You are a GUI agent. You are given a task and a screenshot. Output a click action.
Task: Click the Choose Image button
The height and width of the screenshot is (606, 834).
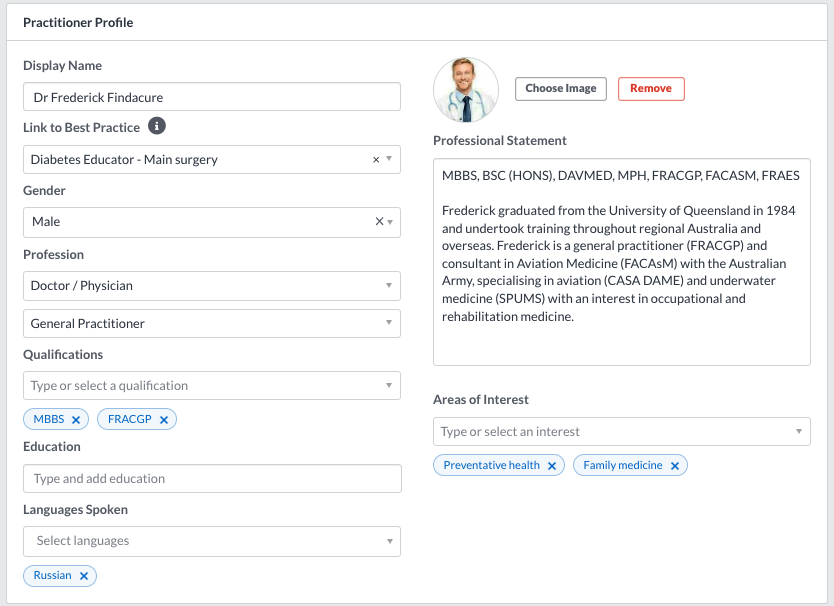pos(561,89)
